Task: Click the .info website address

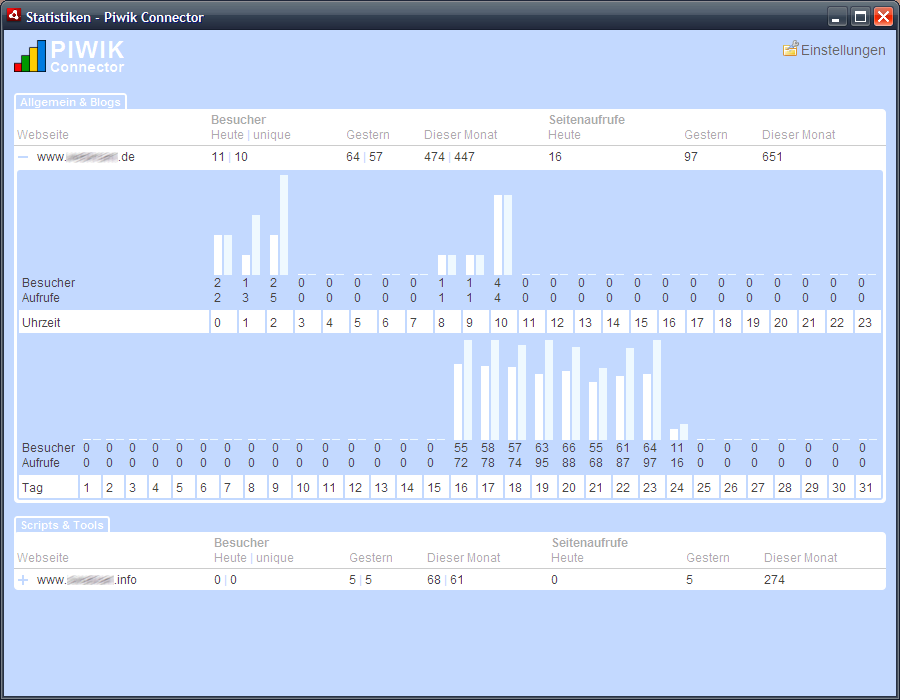Action: coord(87,580)
